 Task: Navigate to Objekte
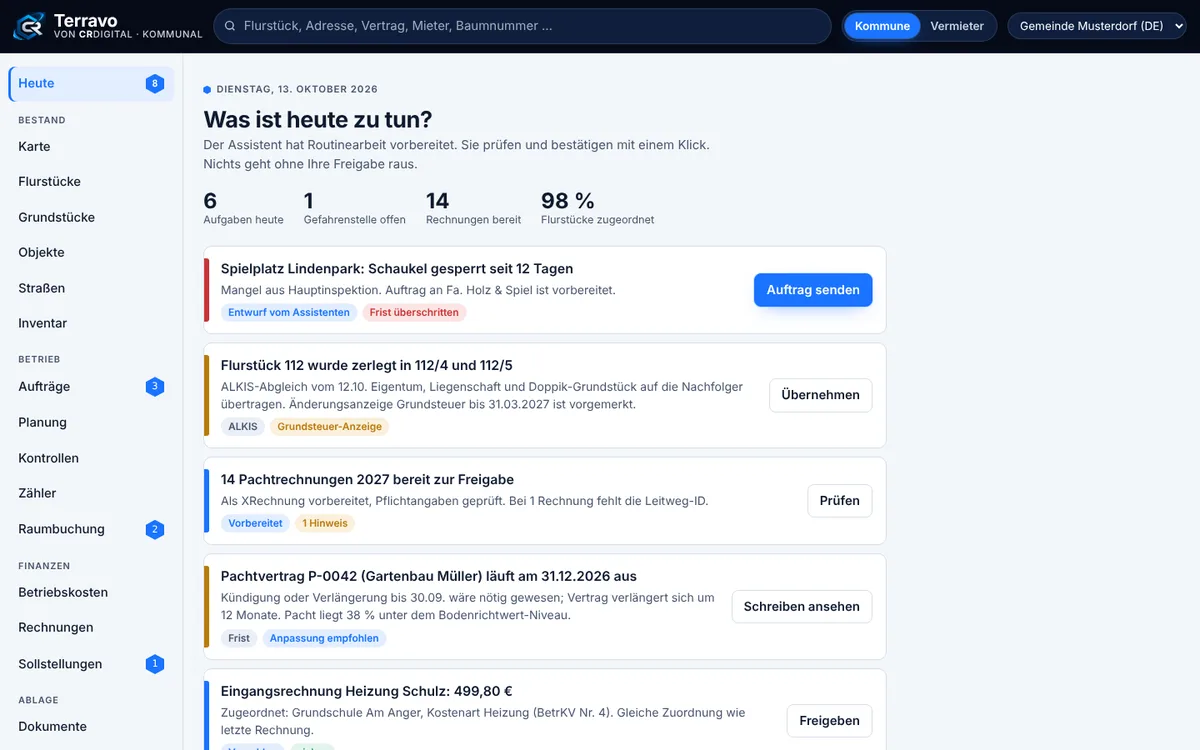pos(91,252)
